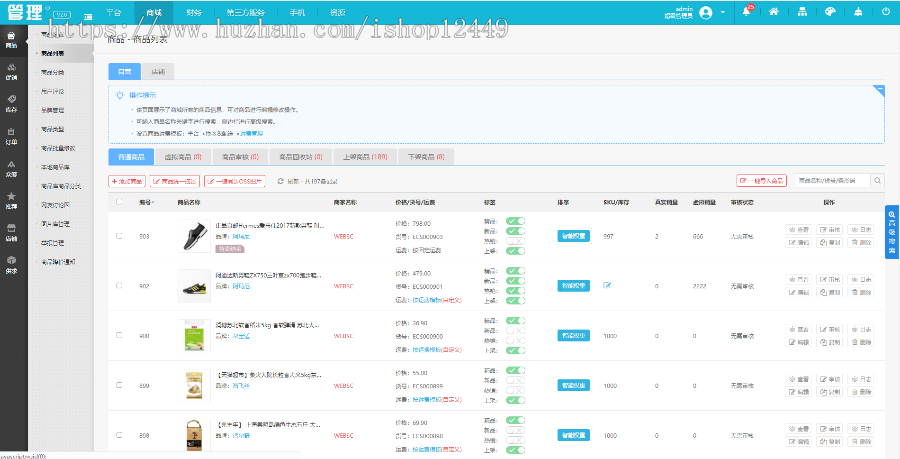Open the notifications bell with red badge

coord(746,12)
